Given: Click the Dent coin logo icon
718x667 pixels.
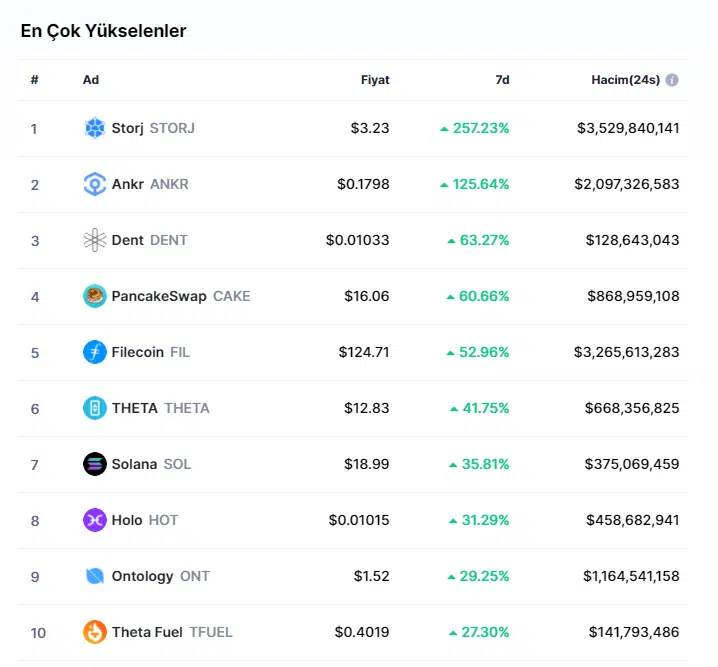Looking at the screenshot, I should [x=95, y=240].
